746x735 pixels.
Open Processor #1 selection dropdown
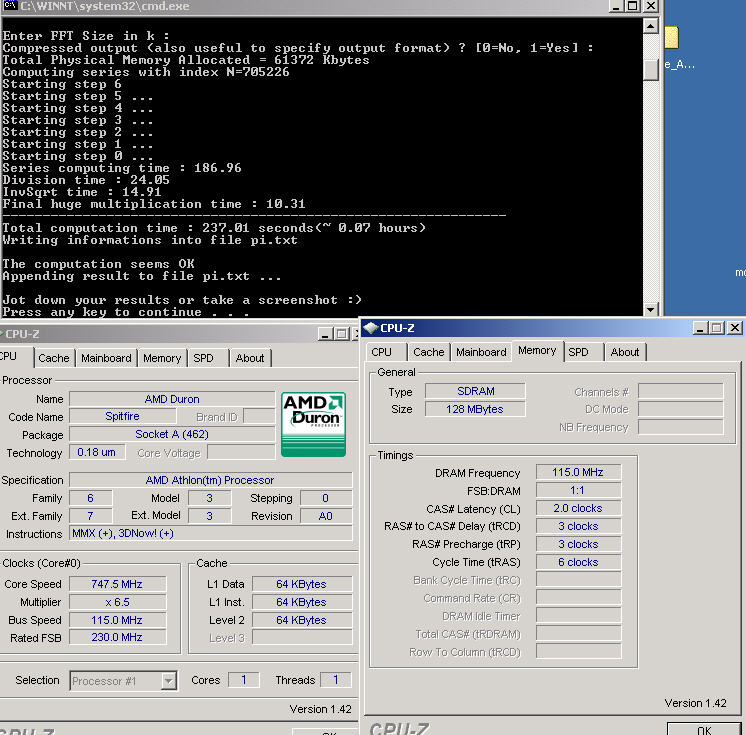[x=168, y=681]
